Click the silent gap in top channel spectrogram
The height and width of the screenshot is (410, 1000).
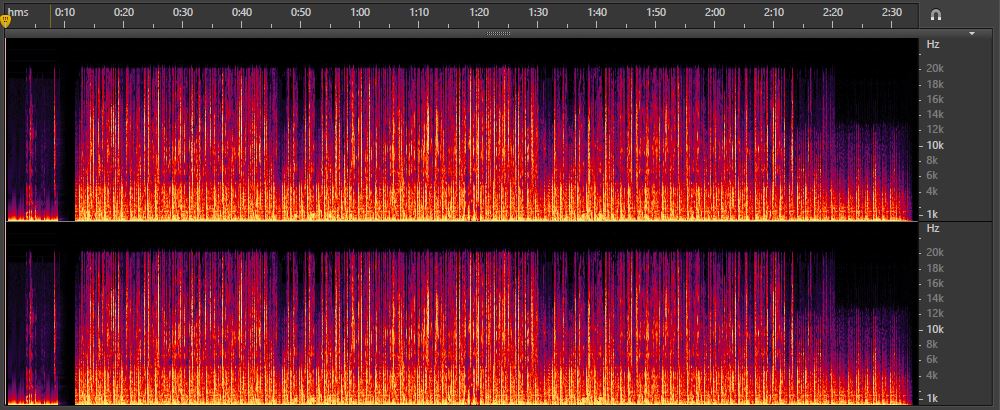click(67, 140)
